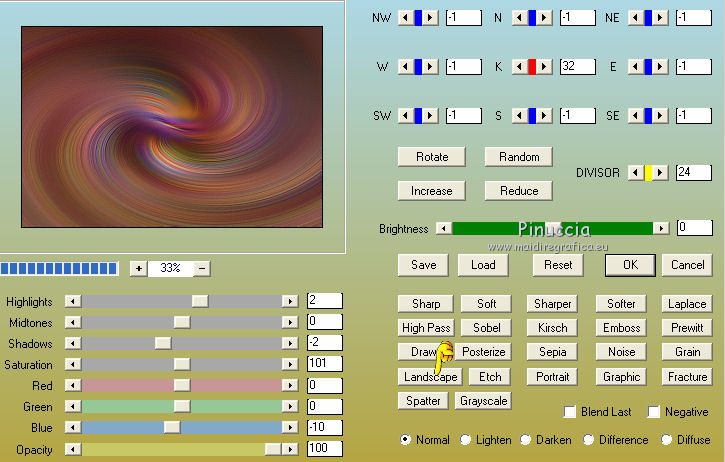The width and height of the screenshot is (725, 462).
Task: Click the Reduce button
Action: point(519,191)
